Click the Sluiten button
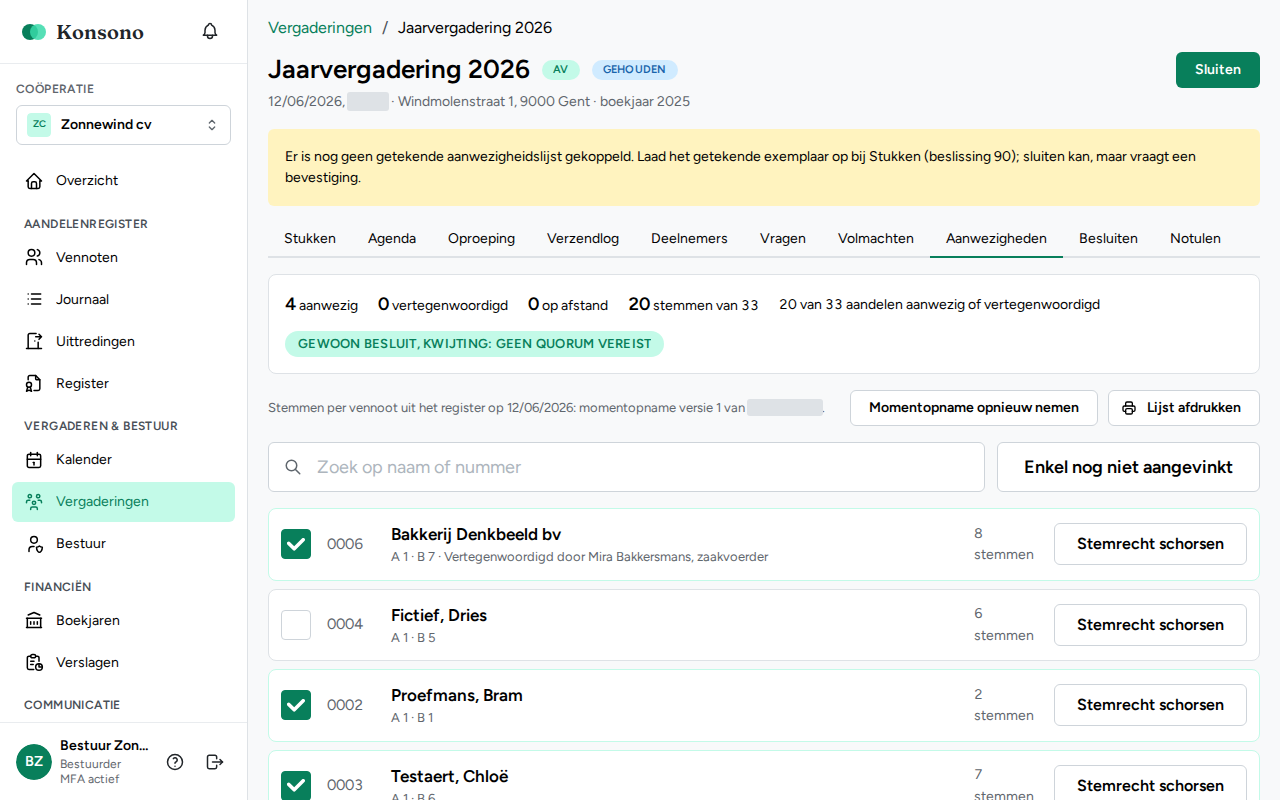This screenshot has width=1280, height=800. 1218,70
